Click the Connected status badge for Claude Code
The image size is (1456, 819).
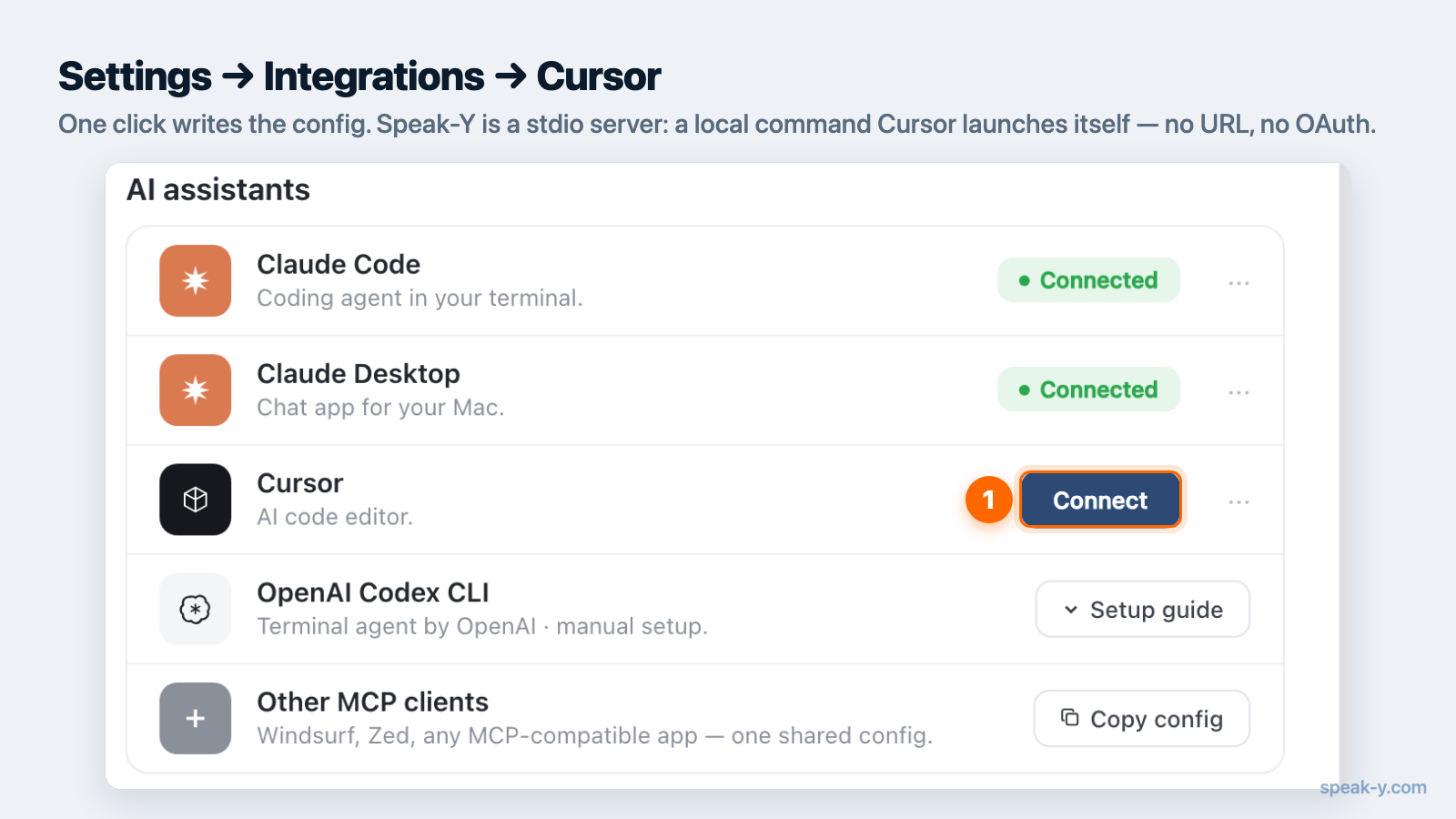pyautogui.click(x=1088, y=280)
